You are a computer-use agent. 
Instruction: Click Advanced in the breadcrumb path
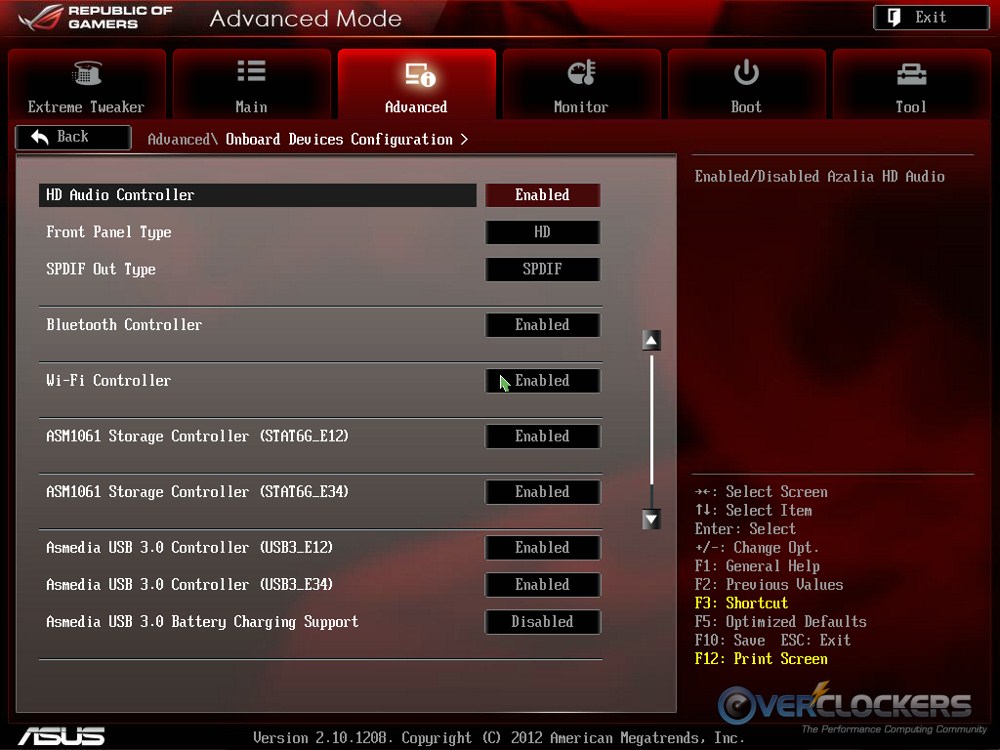click(x=178, y=140)
